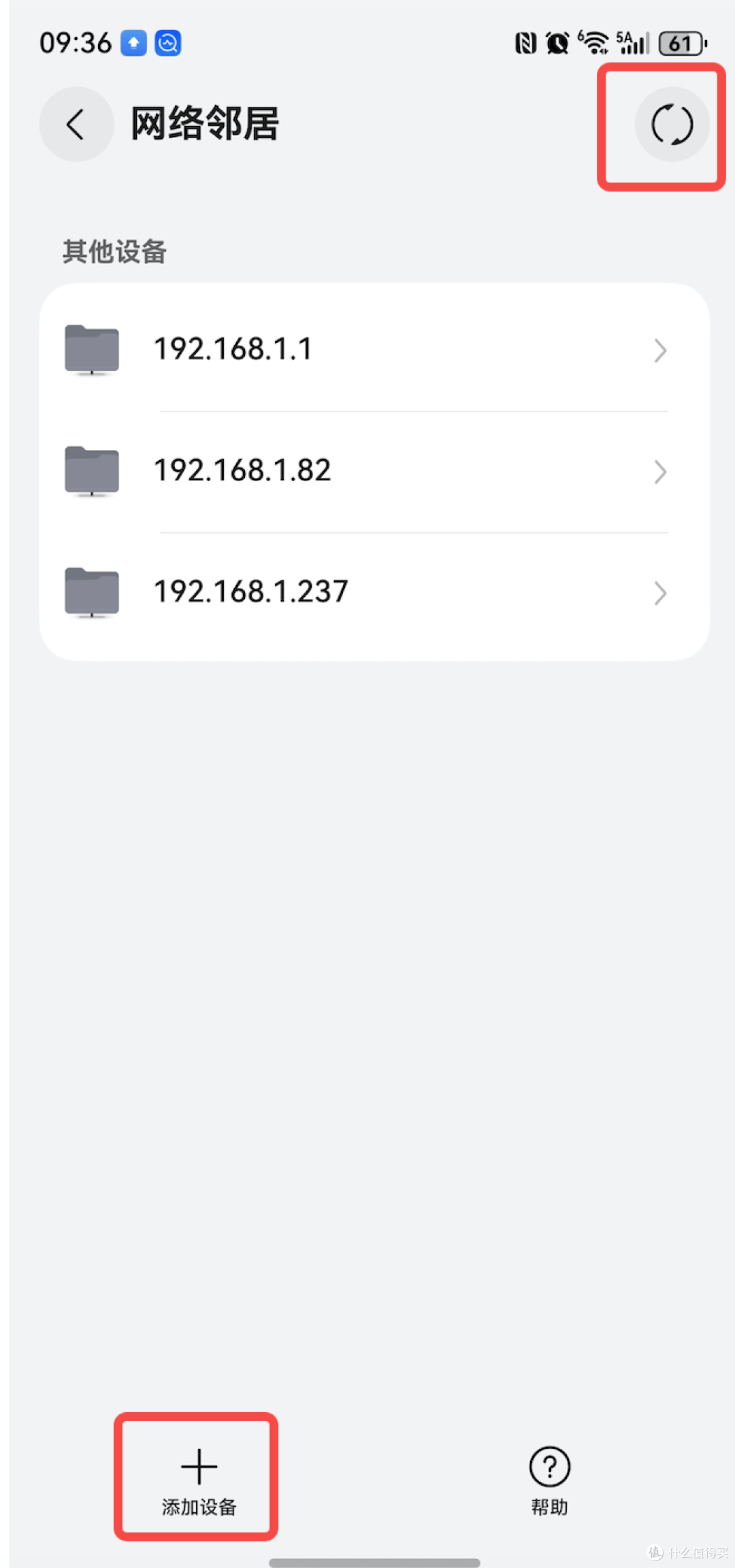Expand the 192.168.1.237 entry chevron
This screenshot has width=735, height=1568.
659,593
